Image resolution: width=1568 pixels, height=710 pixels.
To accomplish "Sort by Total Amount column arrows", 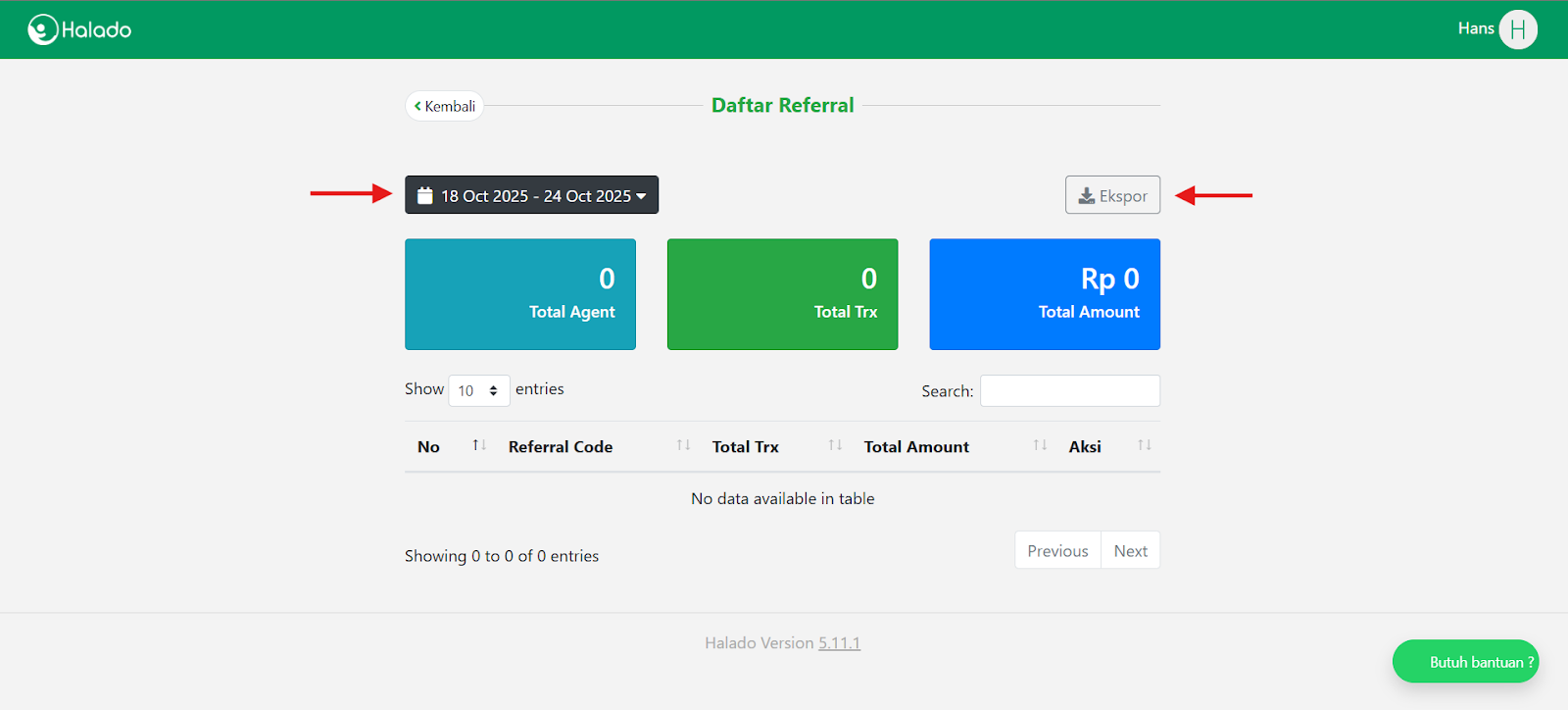I will [x=1040, y=445].
